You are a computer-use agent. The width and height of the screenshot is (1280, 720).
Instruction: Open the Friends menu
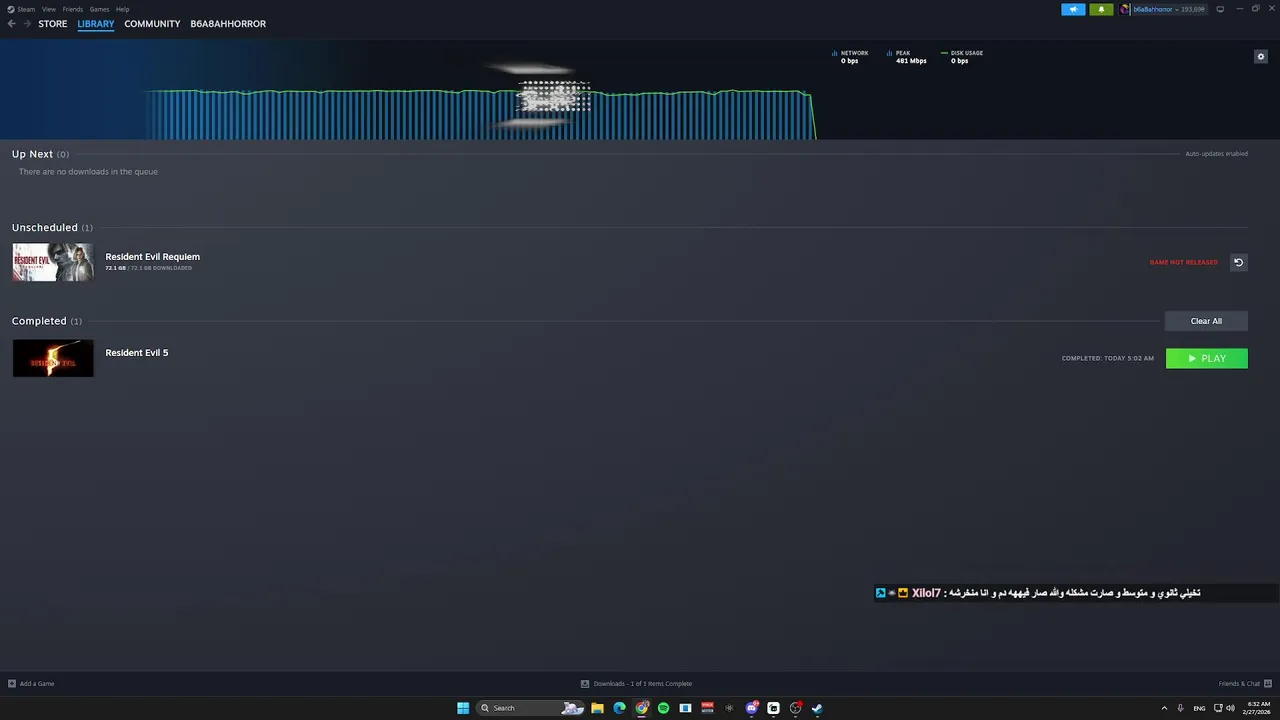73,9
